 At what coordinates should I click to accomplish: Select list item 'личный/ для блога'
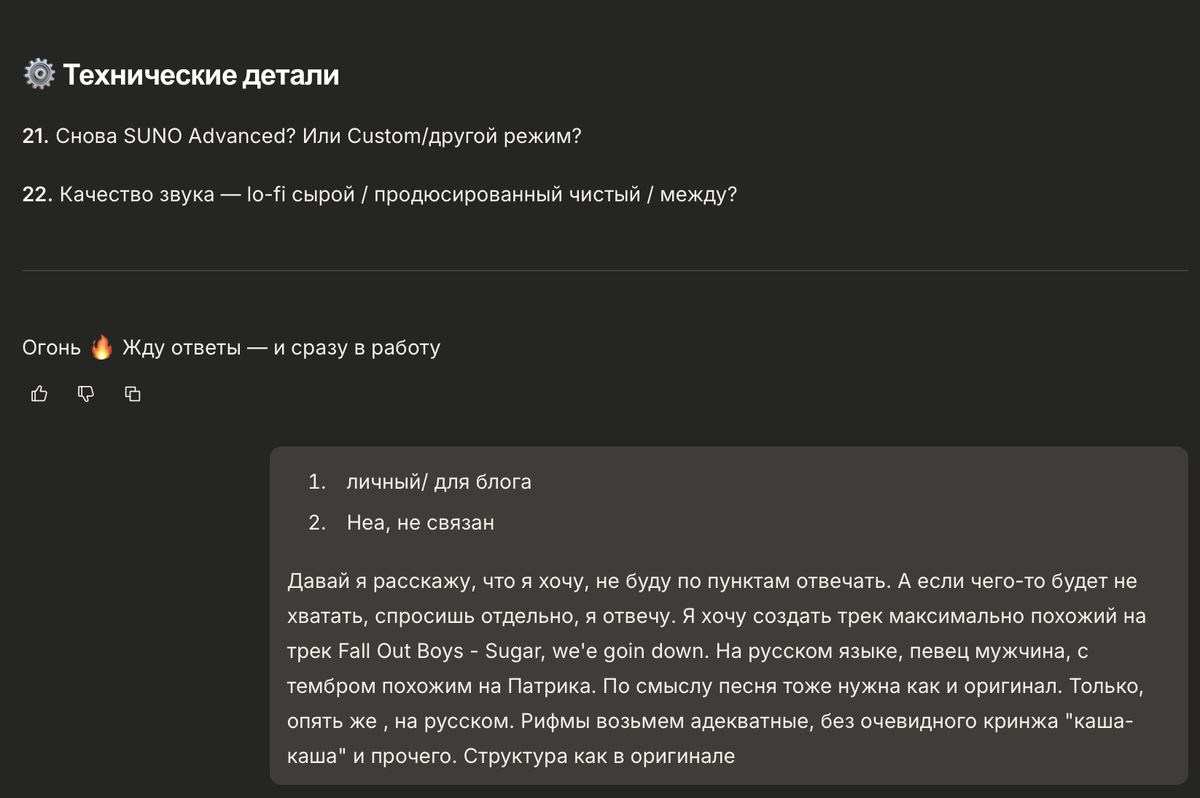point(440,481)
